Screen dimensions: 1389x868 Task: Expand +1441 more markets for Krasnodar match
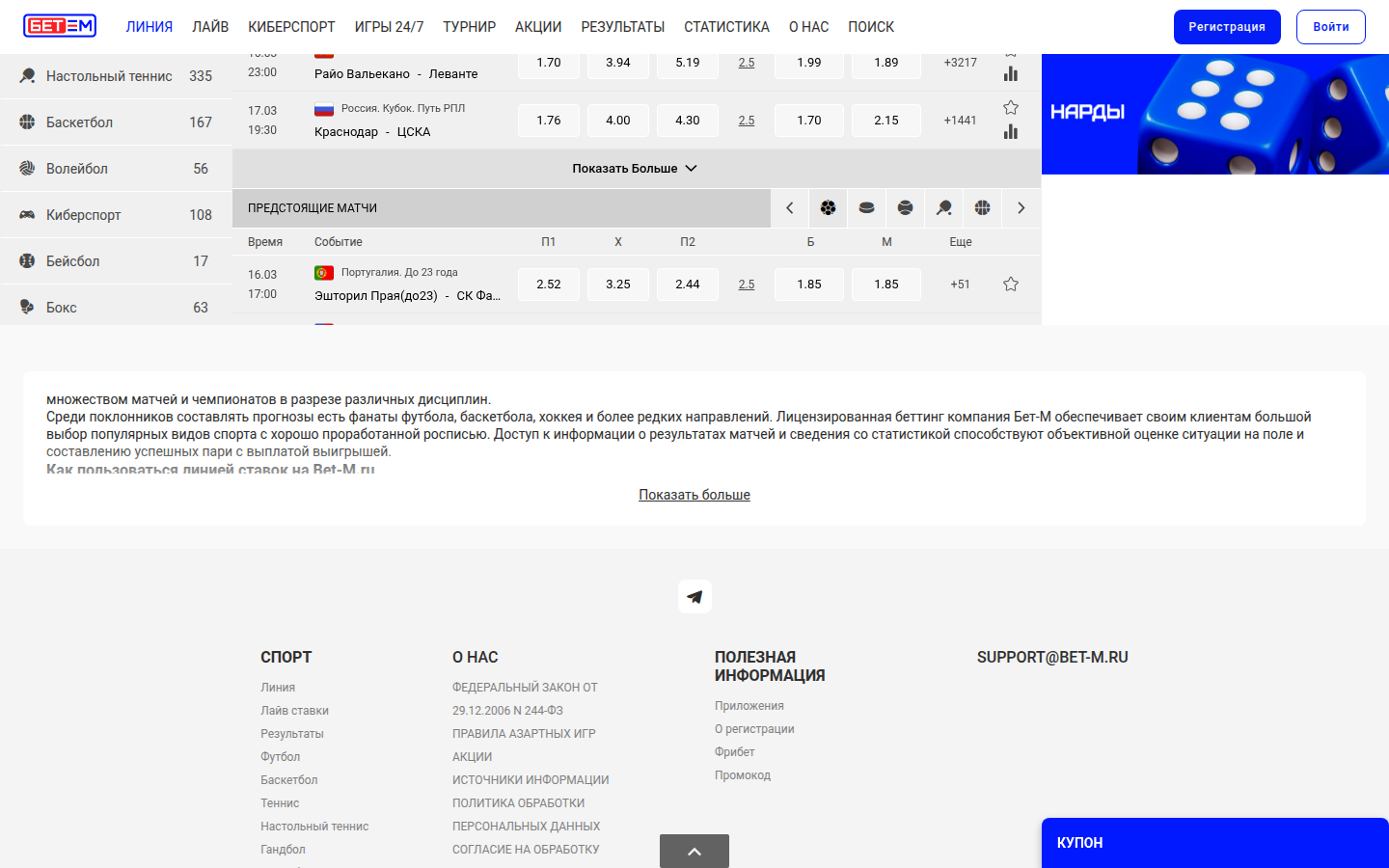pos(960,121)
